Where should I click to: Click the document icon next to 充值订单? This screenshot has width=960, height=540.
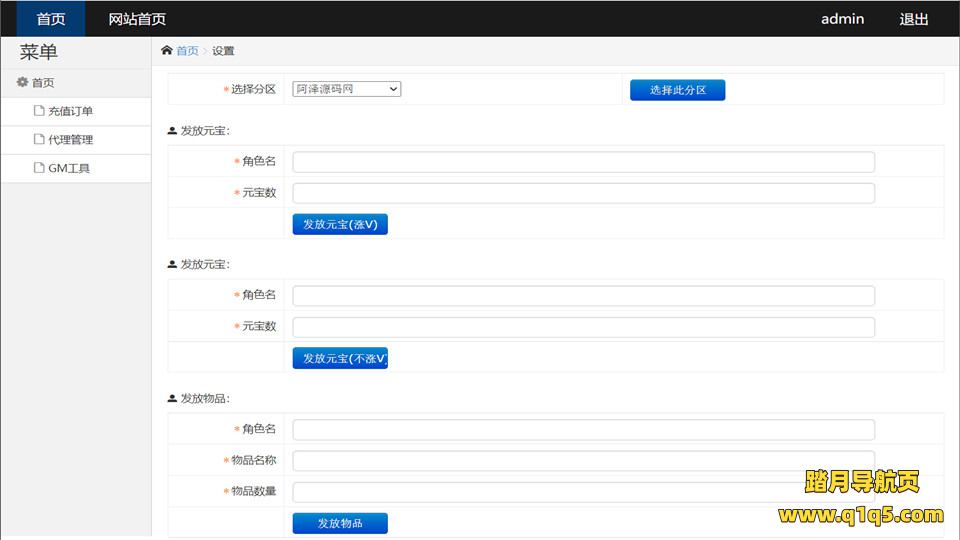point(39,111)
